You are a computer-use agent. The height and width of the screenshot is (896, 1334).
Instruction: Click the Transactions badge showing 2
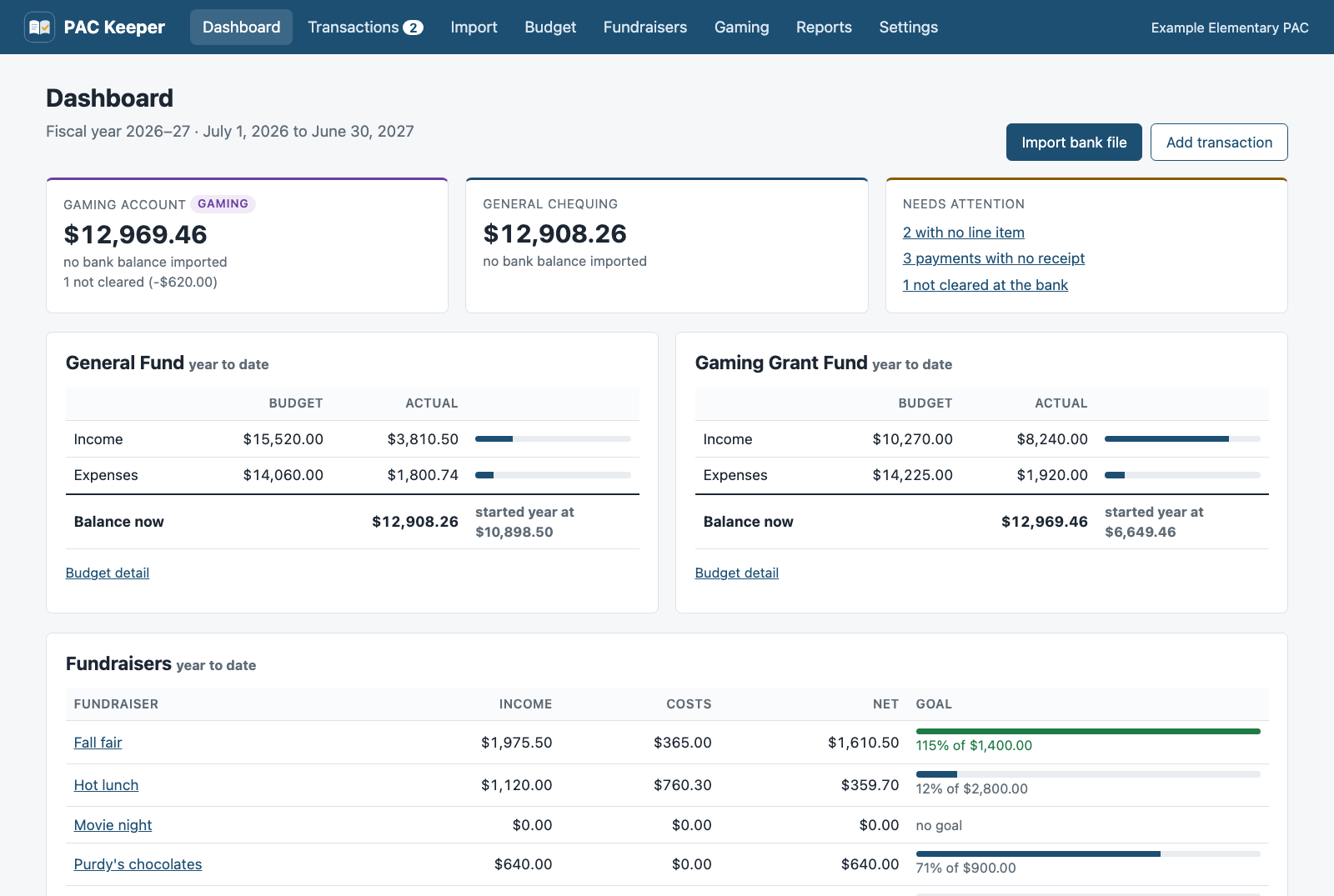(x=413, y=28)
